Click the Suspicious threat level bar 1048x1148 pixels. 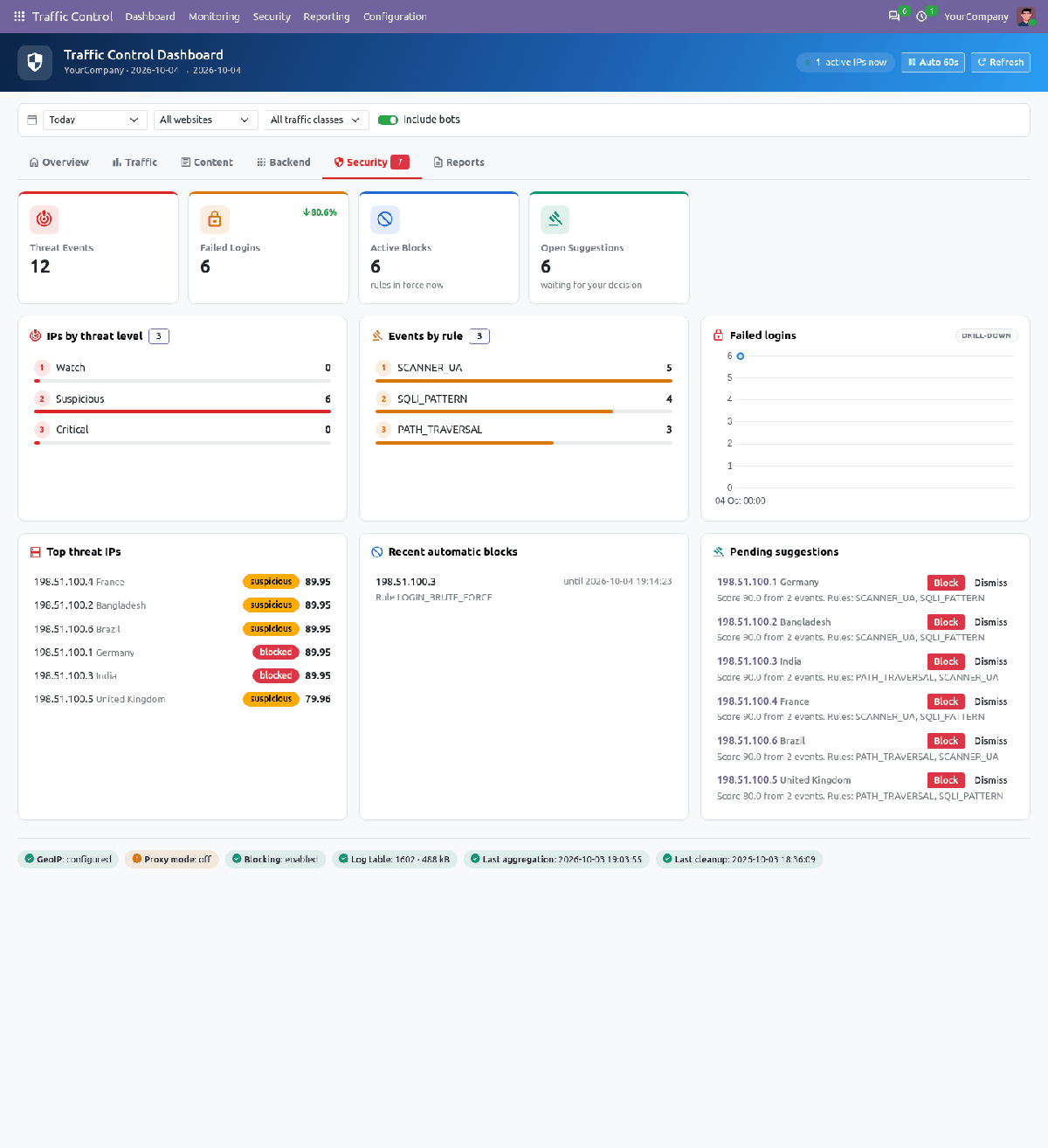point(183,411)
